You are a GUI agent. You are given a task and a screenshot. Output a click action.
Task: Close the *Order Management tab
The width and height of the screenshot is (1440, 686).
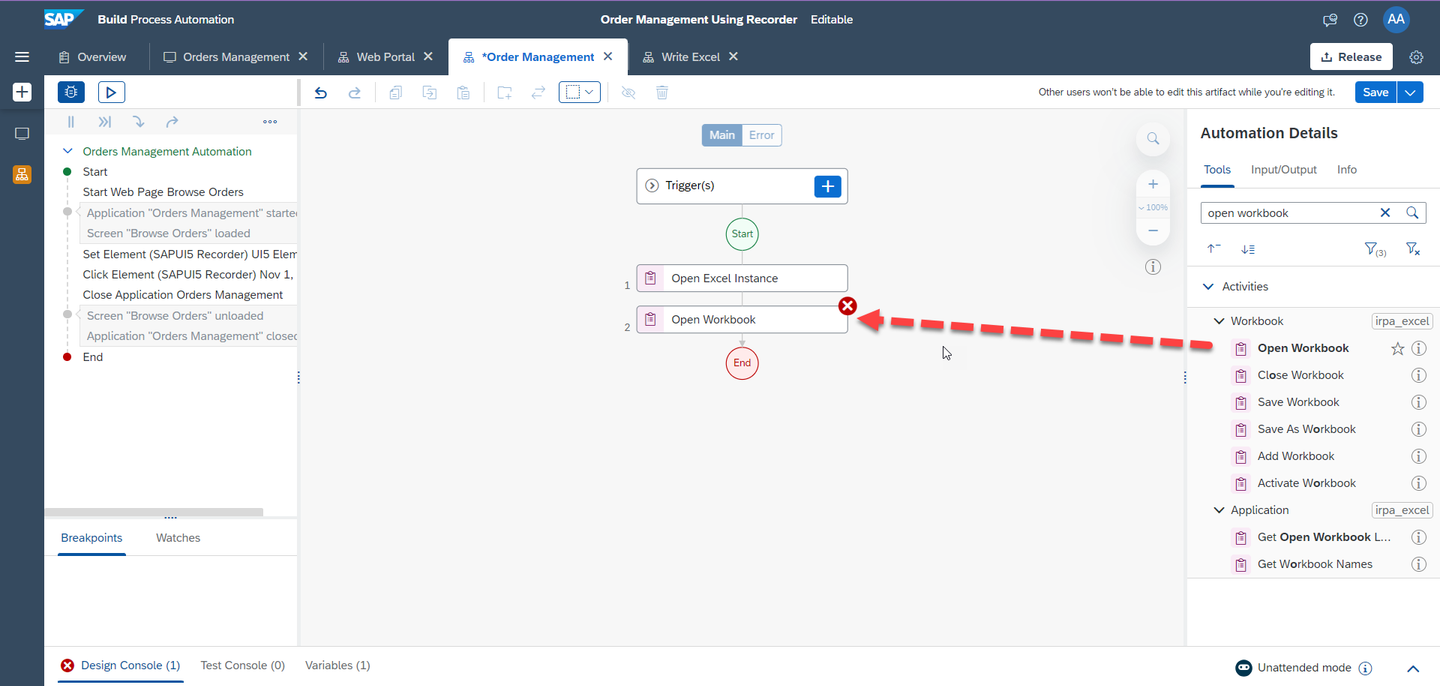point(608,57)
